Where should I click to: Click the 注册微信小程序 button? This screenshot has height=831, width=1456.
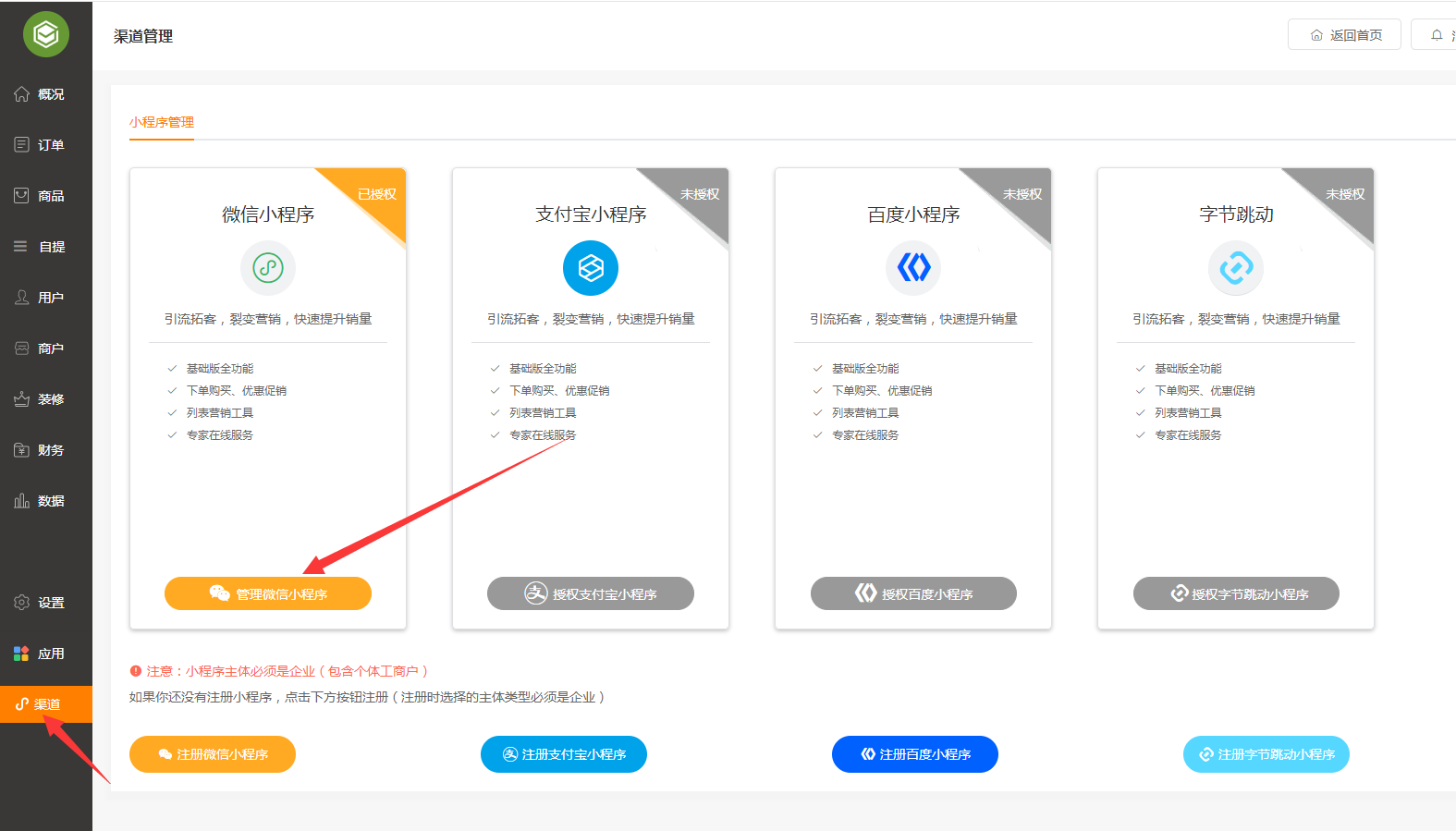tap(213, 754)
